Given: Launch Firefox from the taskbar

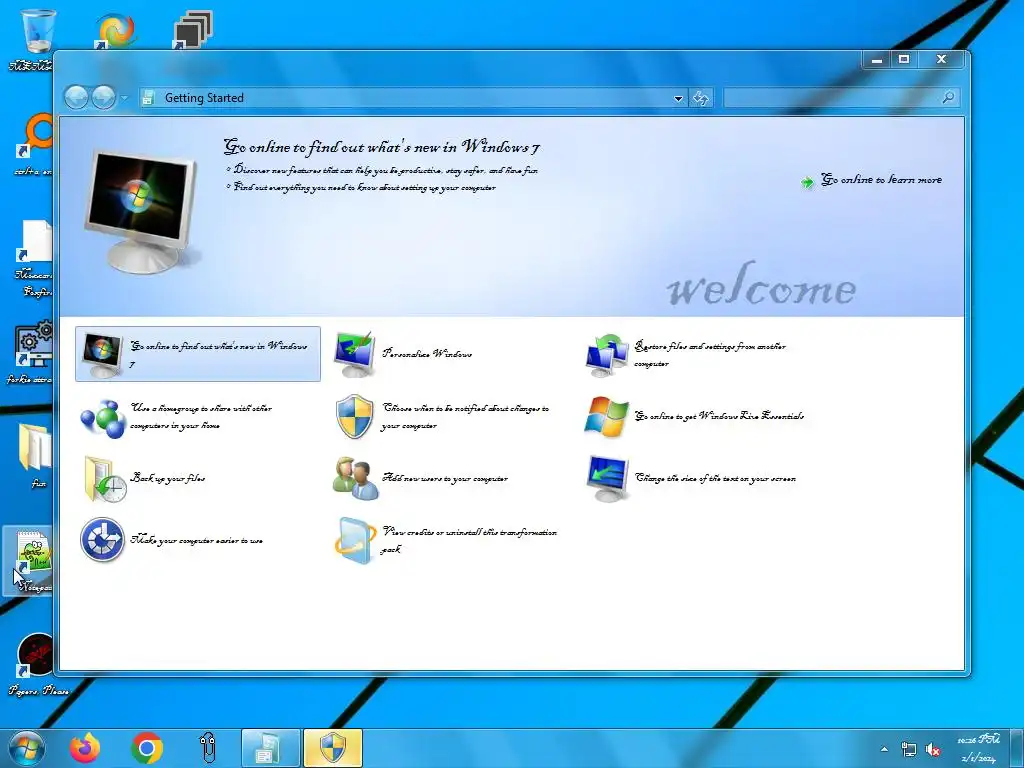Looking at the screenshot, I should coord(85,748).
